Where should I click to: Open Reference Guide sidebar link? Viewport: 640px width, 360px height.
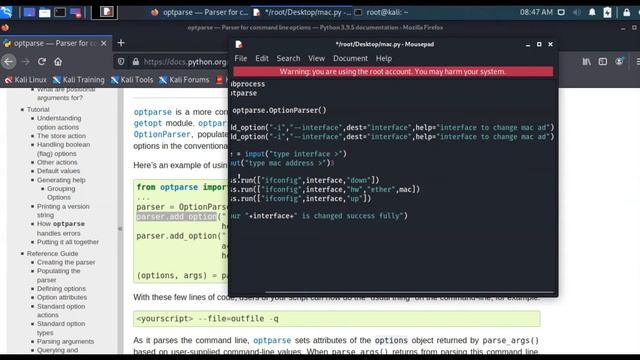pyautogui.click(x=52, y=253)
